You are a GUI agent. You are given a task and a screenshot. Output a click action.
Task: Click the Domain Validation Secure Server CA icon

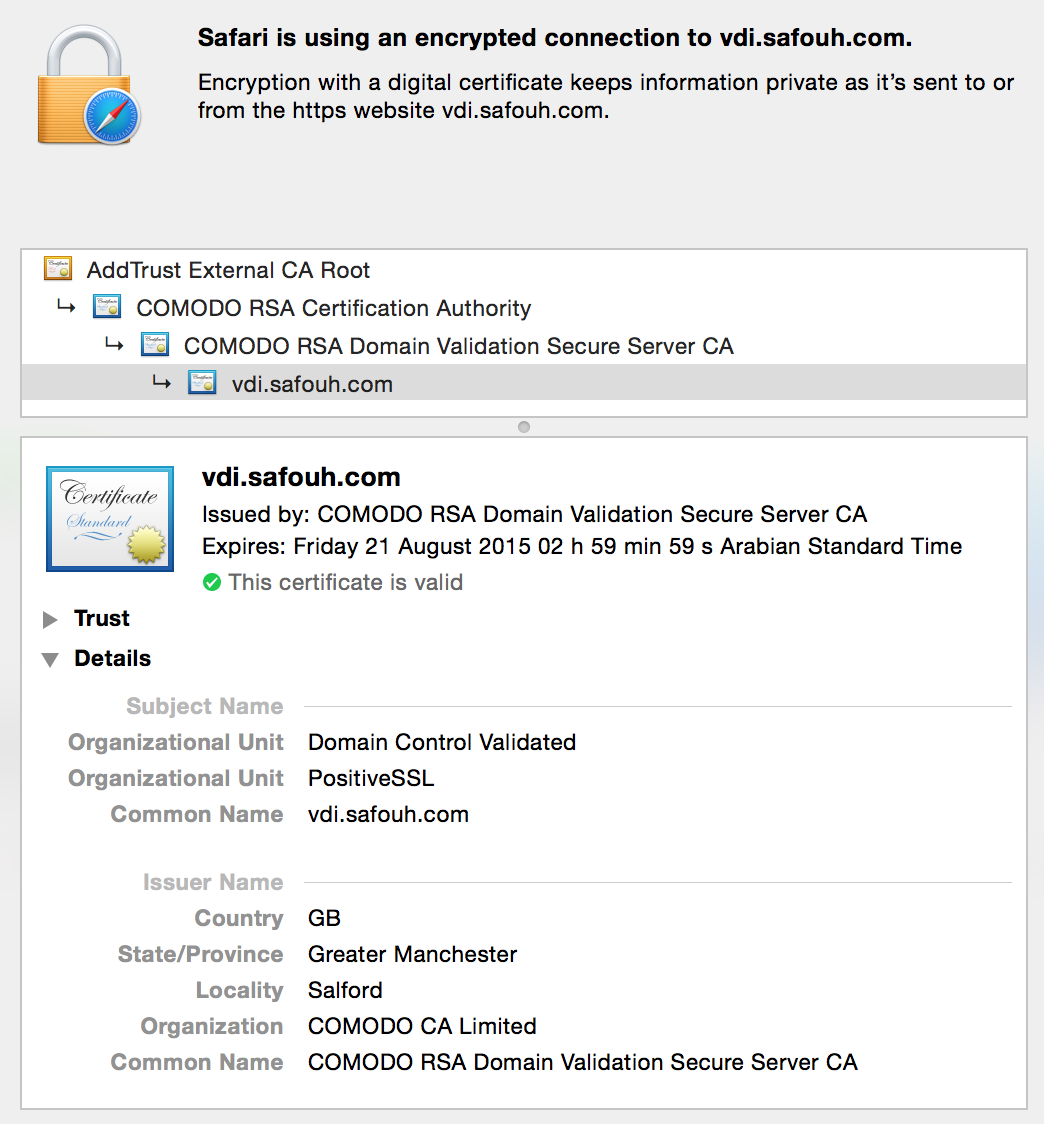click(155, 345)
